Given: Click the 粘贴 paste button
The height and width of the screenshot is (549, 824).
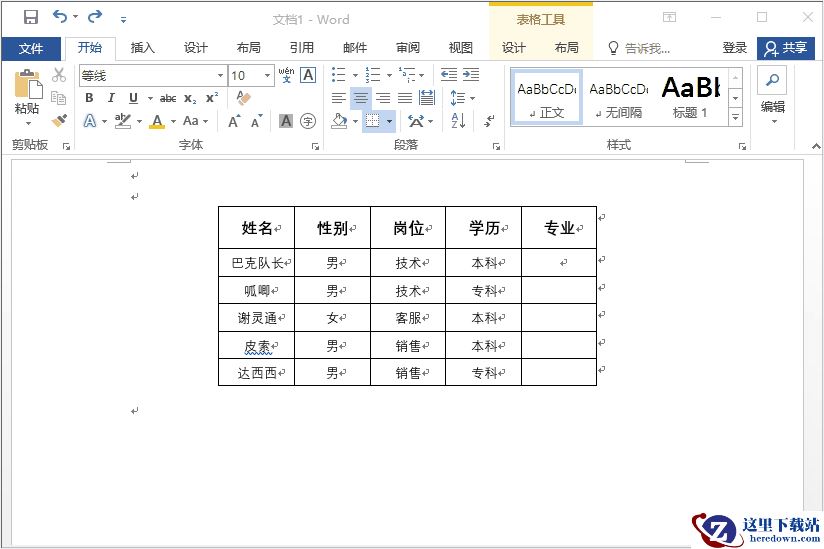Looking at the screenshot, I should coord(27,98).
